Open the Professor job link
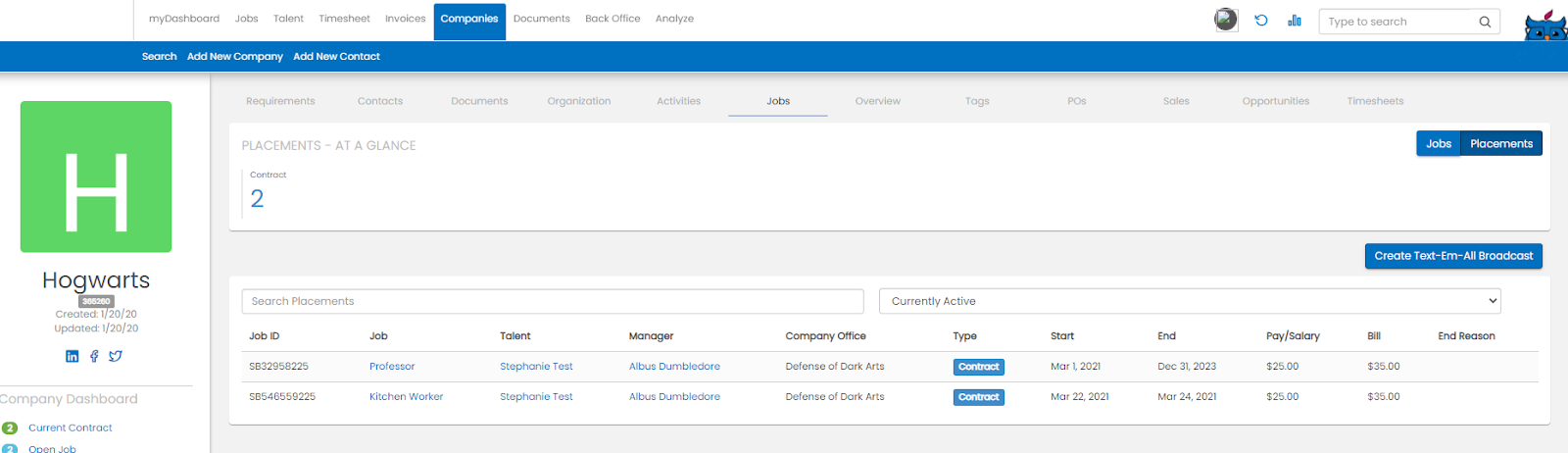1568x453 pixels. (x=392, y=366)
